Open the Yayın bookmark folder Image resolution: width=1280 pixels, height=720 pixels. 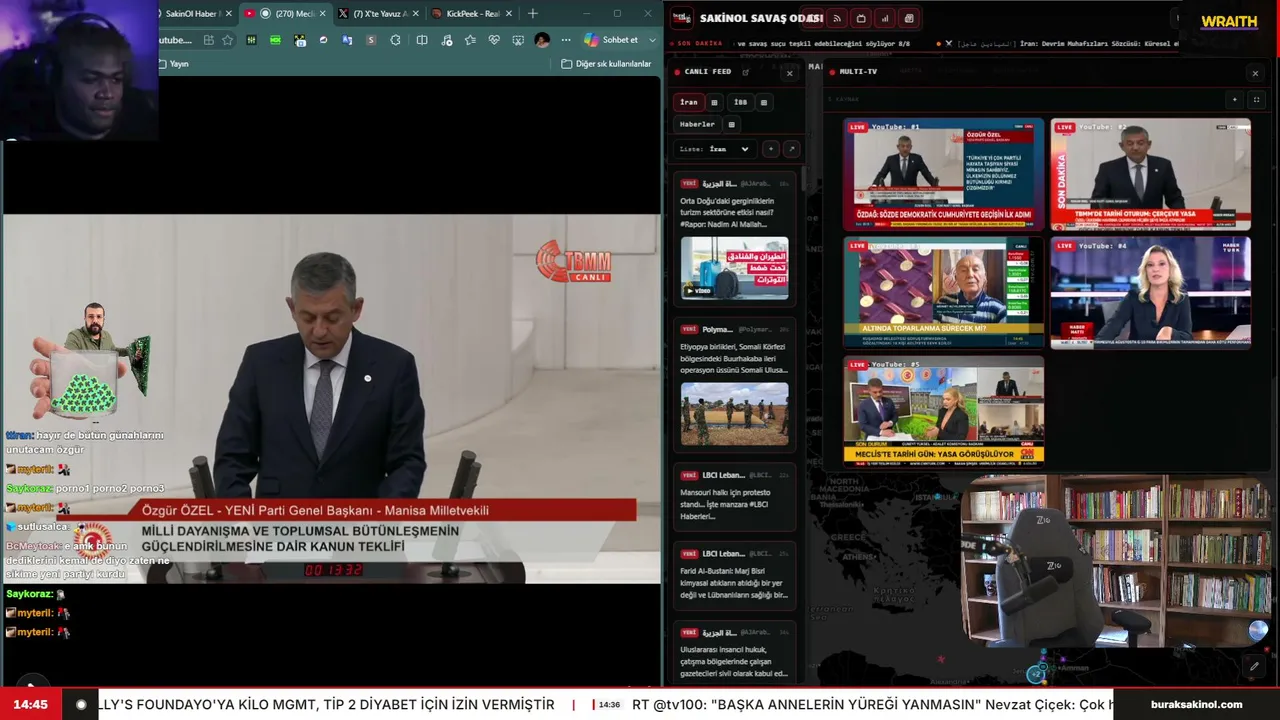coord(174,64)
